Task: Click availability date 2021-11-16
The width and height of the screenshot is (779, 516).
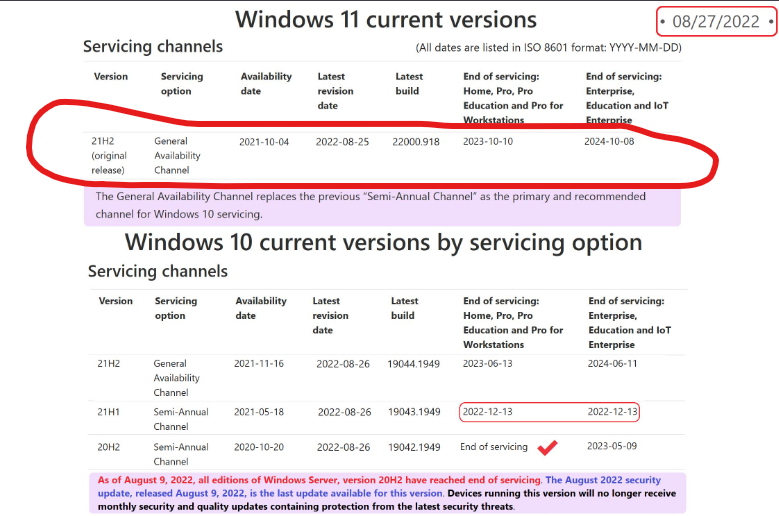Action: [x=259, y=364]
